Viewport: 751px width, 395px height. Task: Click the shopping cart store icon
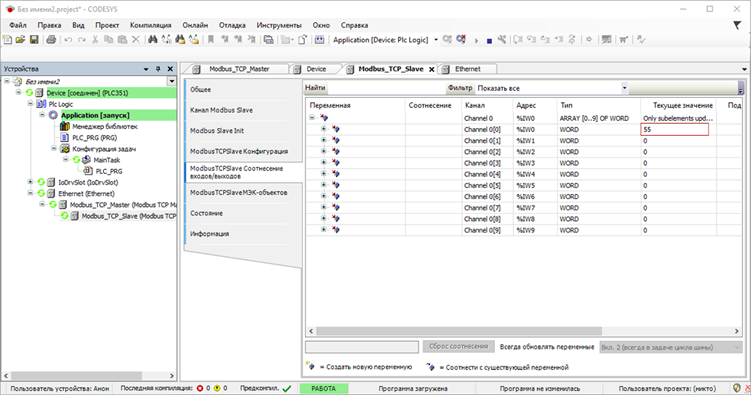[624, 40]
